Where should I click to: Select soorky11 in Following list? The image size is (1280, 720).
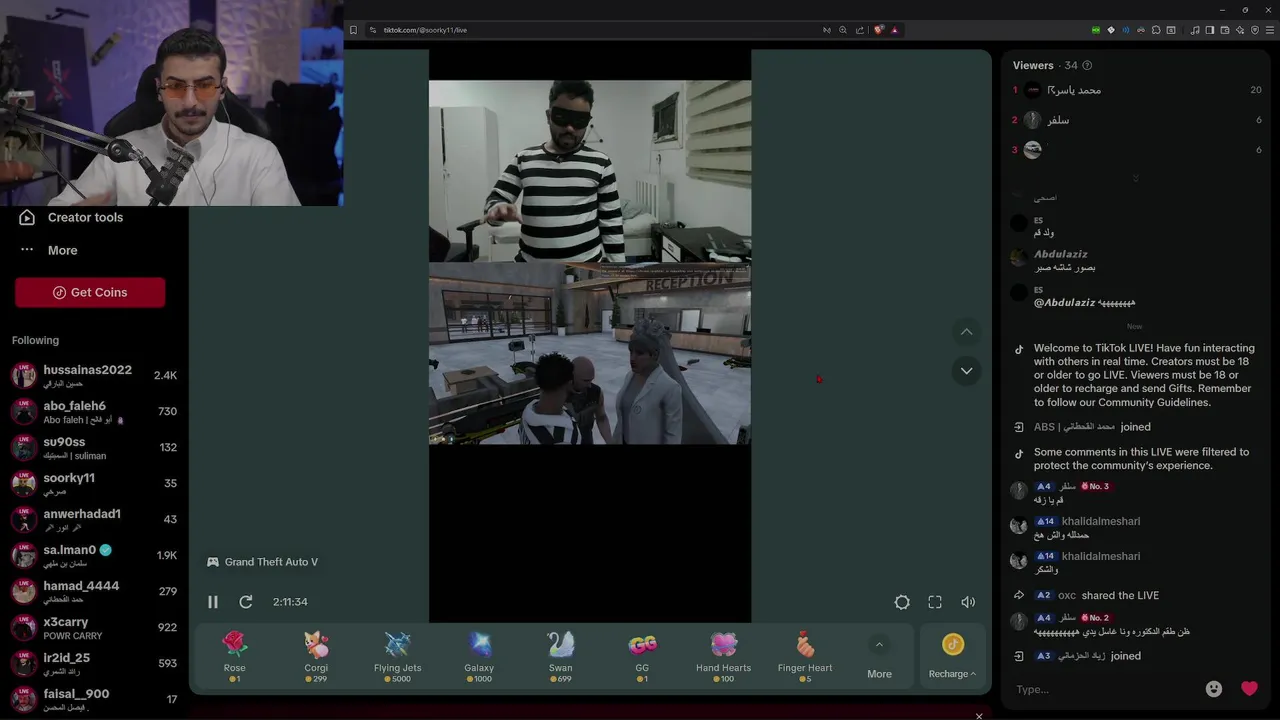94,484
